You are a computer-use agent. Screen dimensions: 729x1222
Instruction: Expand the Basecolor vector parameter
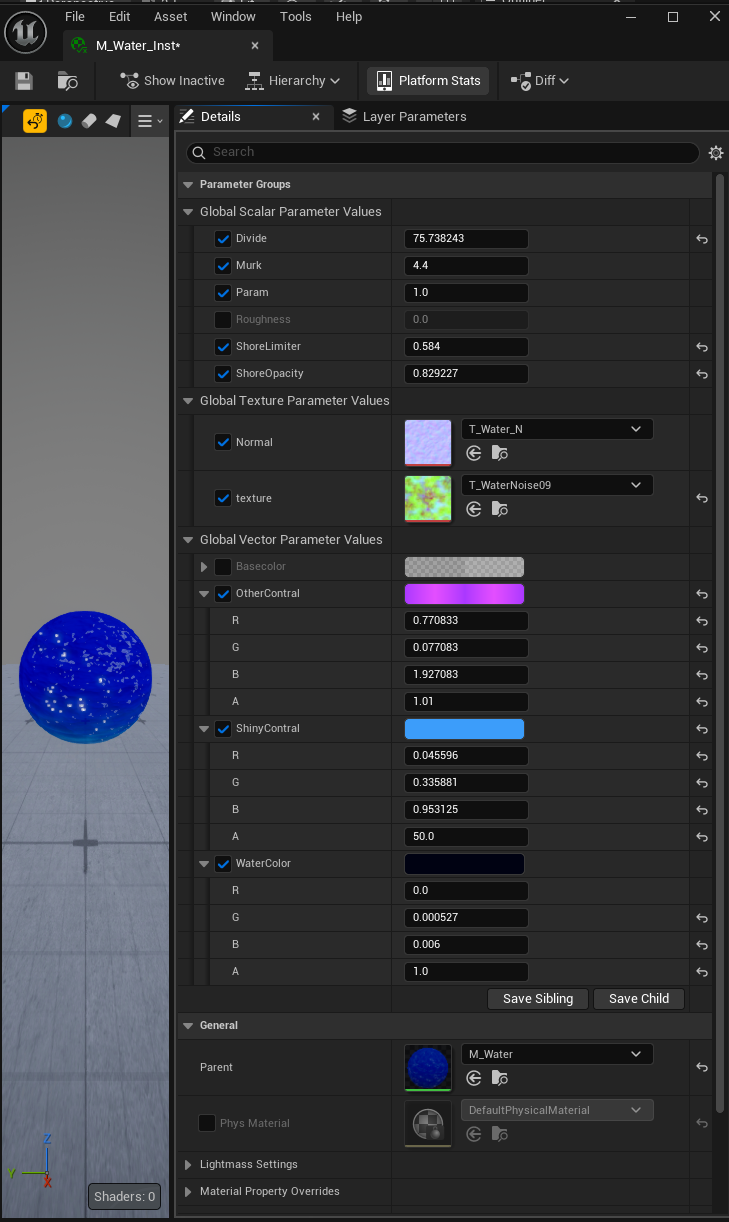coord(204,567)
